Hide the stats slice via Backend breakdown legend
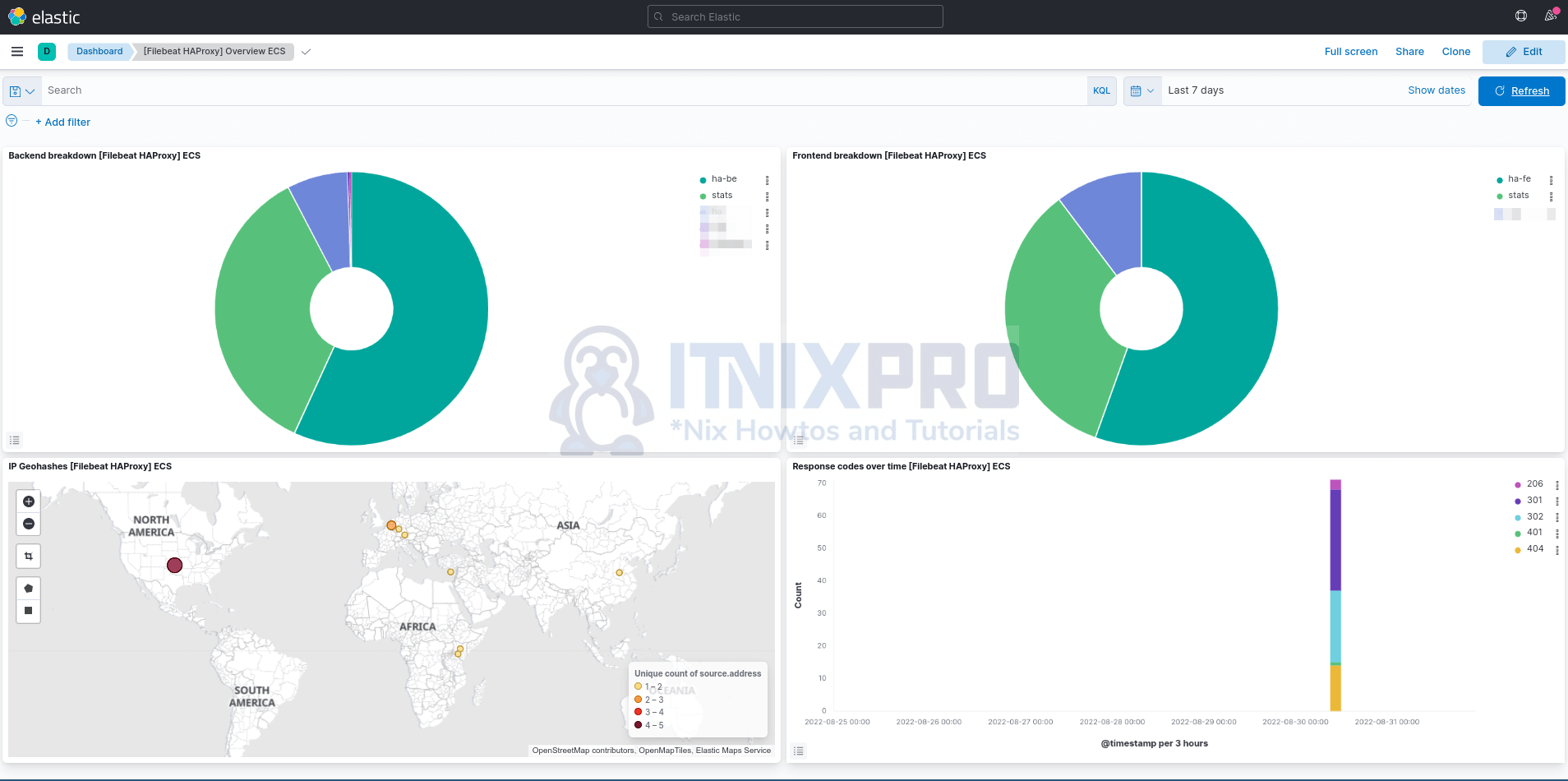This screenshot has width=1568, height=781. [722, 195]
